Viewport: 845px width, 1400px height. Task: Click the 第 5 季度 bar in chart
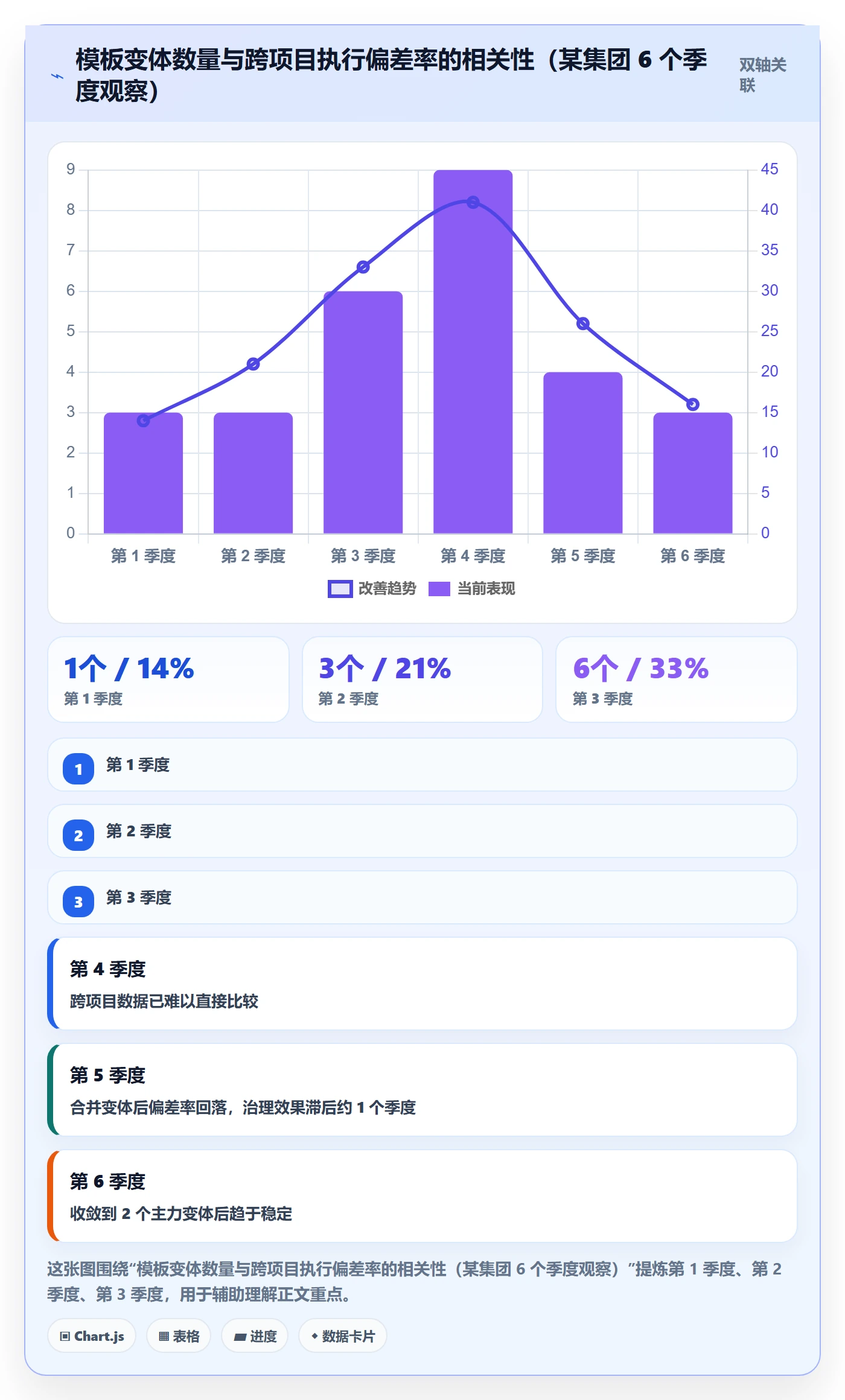583,453
